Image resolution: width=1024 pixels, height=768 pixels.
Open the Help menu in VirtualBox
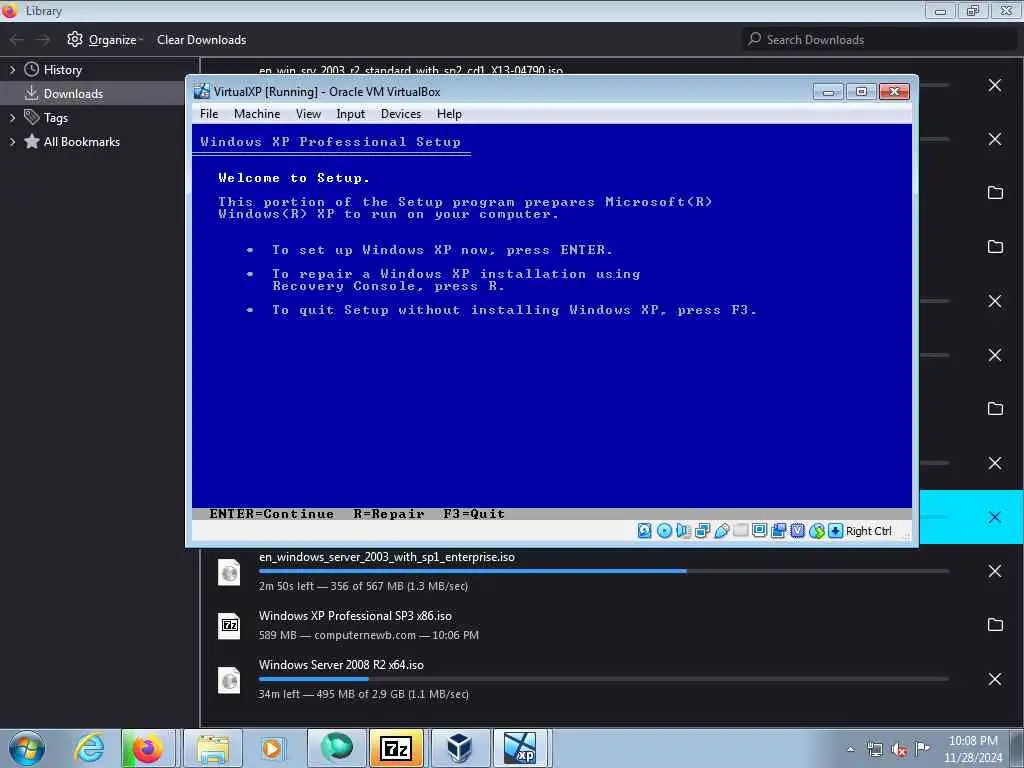[x=449, y=114]
